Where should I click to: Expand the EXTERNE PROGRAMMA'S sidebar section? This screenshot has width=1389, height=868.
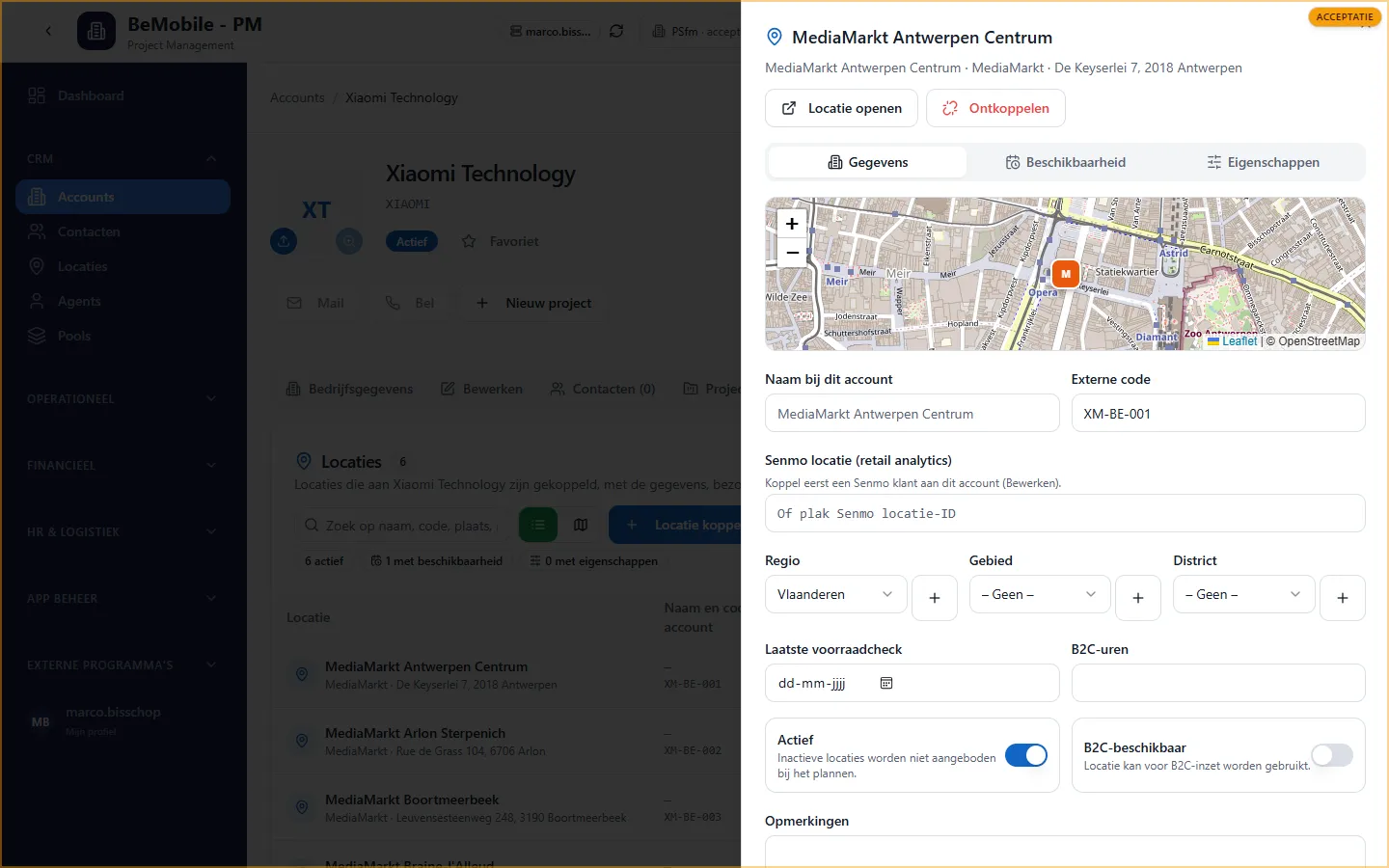point(123,665)
